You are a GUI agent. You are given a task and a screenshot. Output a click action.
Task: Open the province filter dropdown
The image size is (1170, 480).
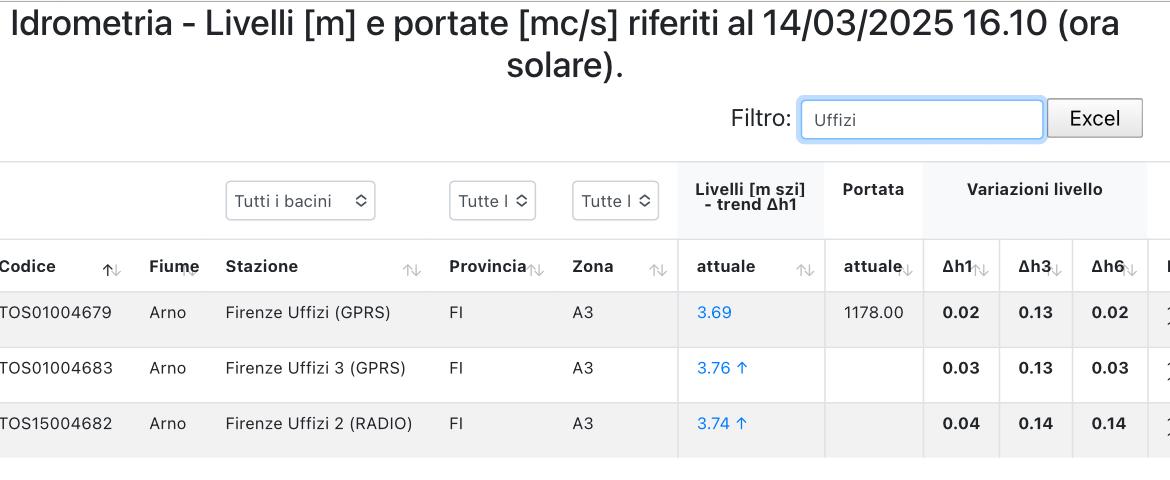(x=492, y=201)
